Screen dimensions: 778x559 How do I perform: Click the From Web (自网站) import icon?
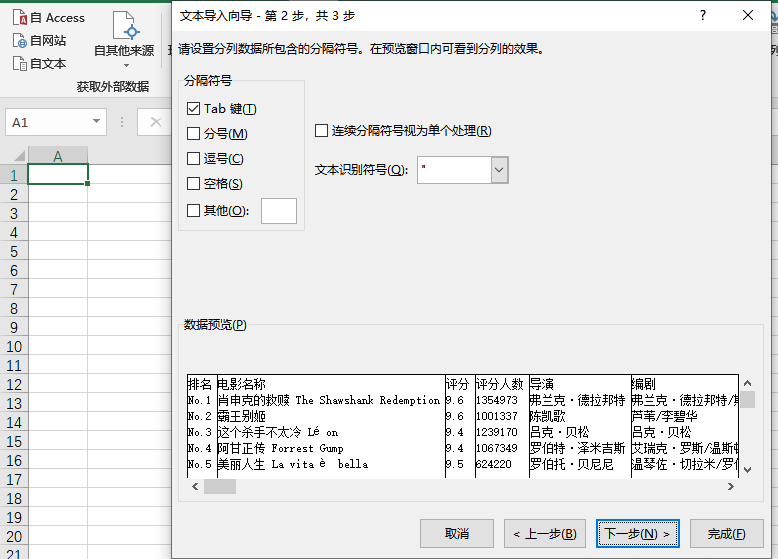(20, 41)
